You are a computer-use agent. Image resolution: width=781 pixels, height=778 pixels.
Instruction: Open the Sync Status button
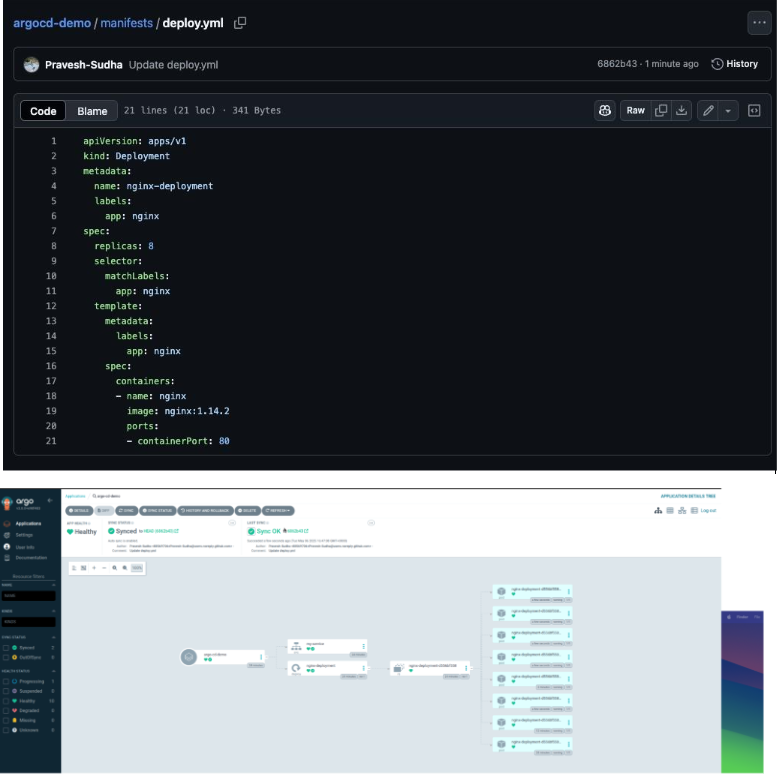(x=157, y=511)
